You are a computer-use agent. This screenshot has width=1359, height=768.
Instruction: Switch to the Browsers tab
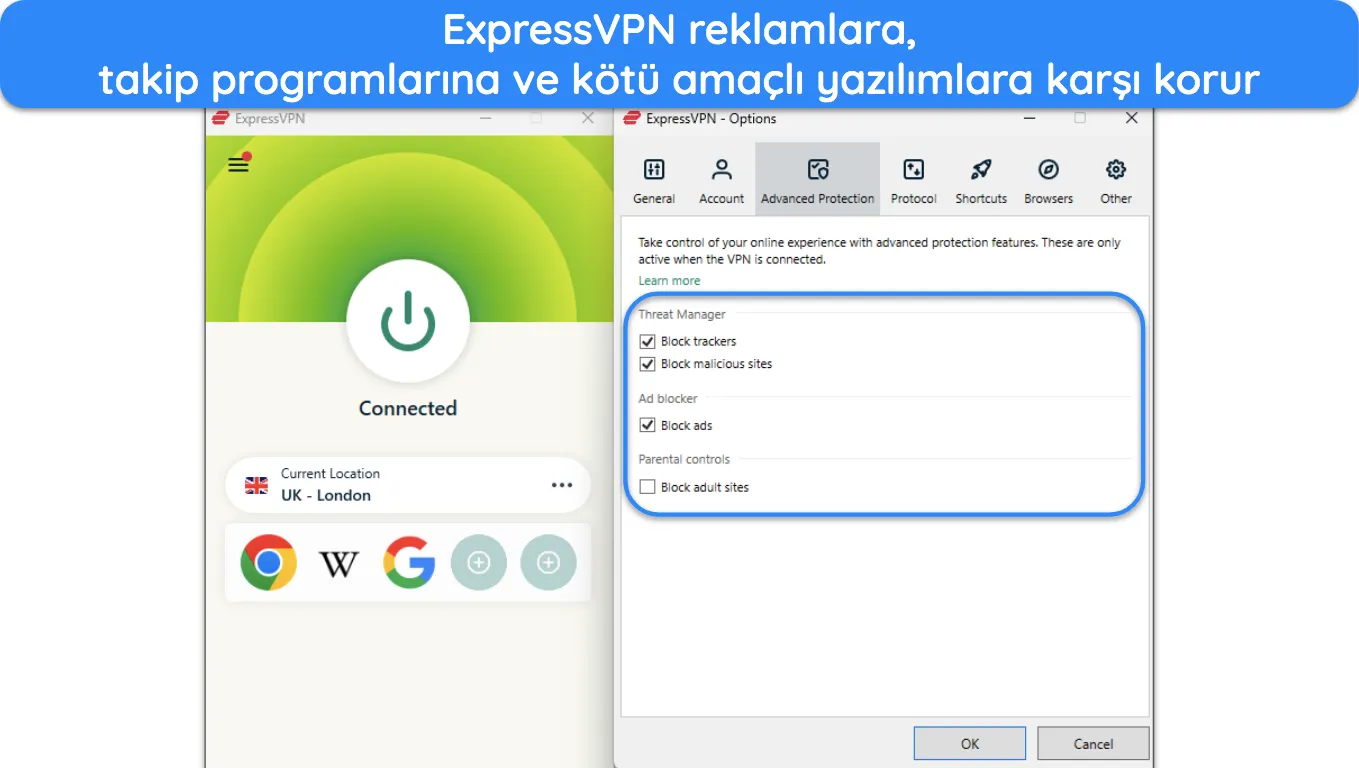[x=1048, y=181]
